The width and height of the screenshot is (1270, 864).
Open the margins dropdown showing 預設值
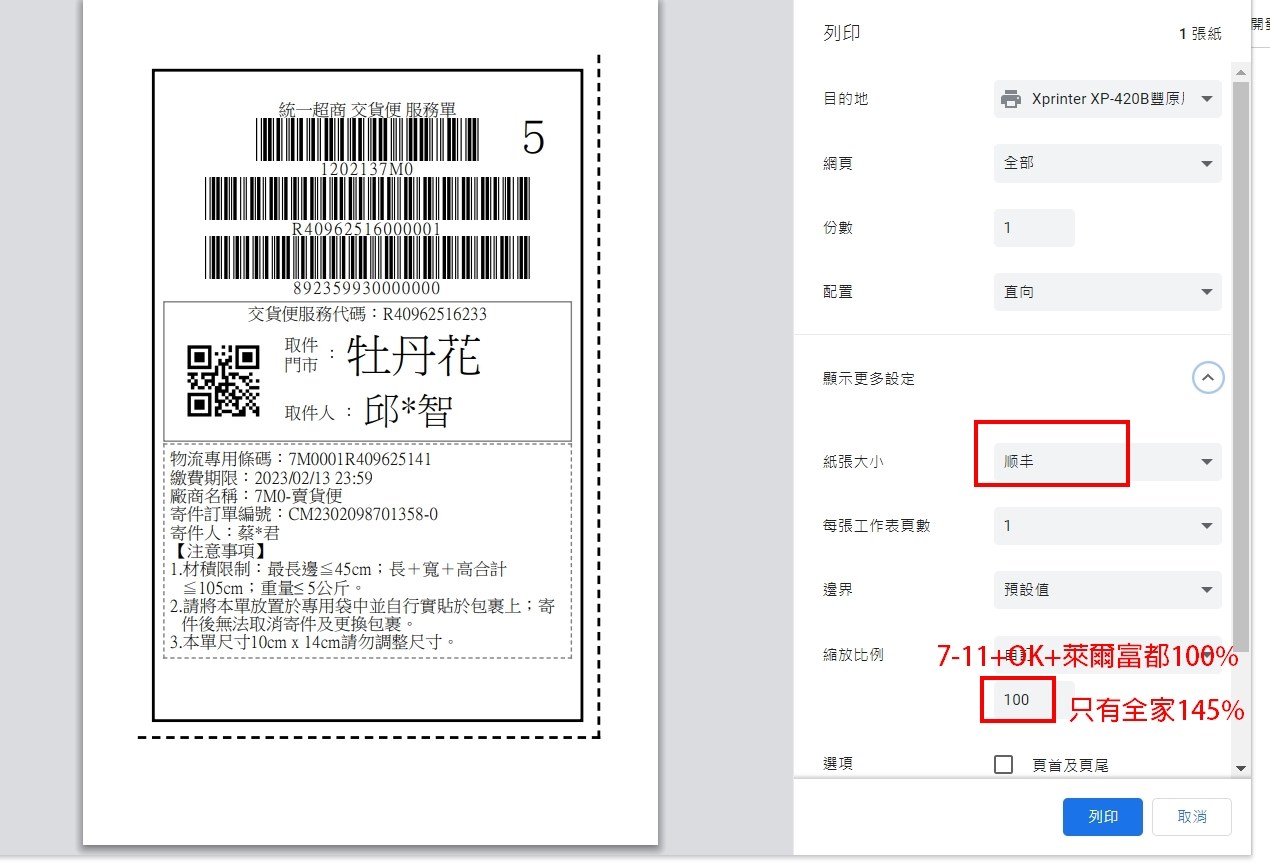[x=1107, y=590]
